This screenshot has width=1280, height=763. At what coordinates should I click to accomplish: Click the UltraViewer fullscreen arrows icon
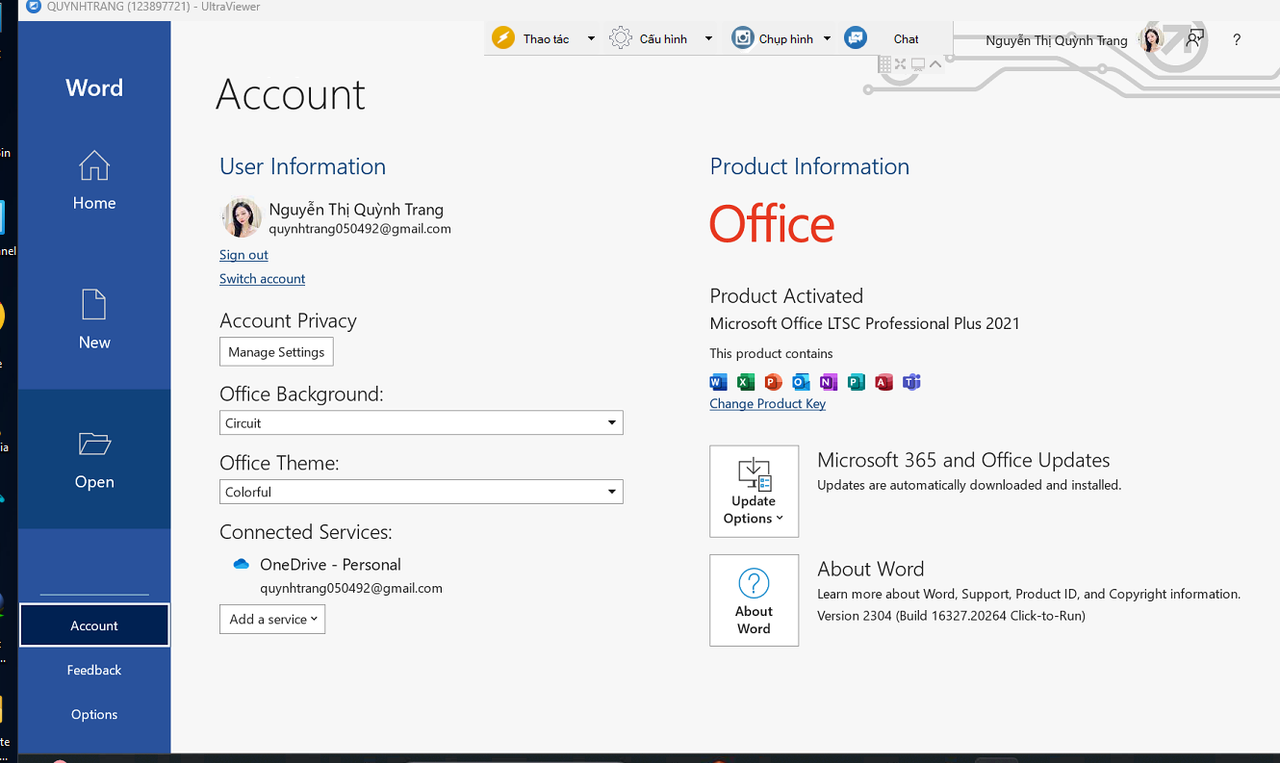pyautogui.click(x=900, y=64)
